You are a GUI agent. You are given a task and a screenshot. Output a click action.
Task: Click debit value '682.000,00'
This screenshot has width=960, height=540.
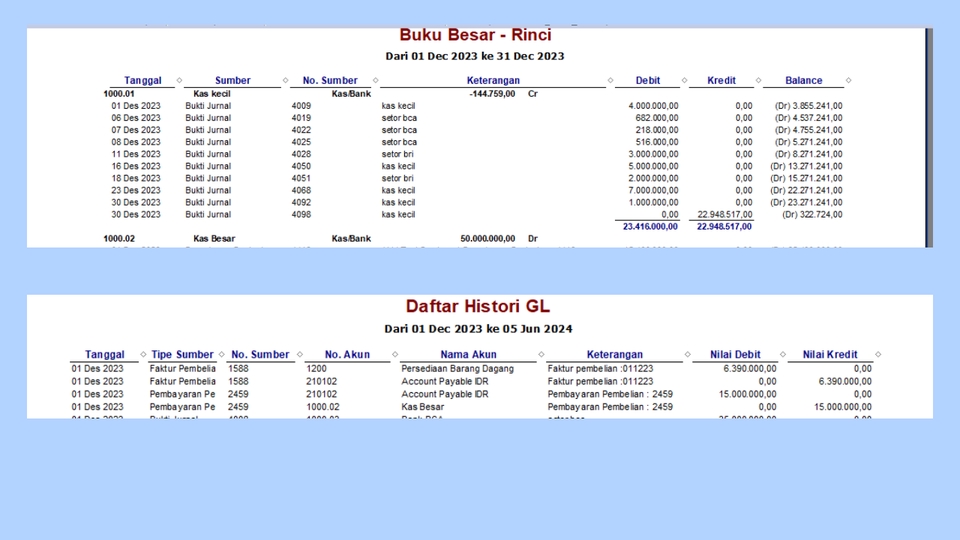(657, 118)
